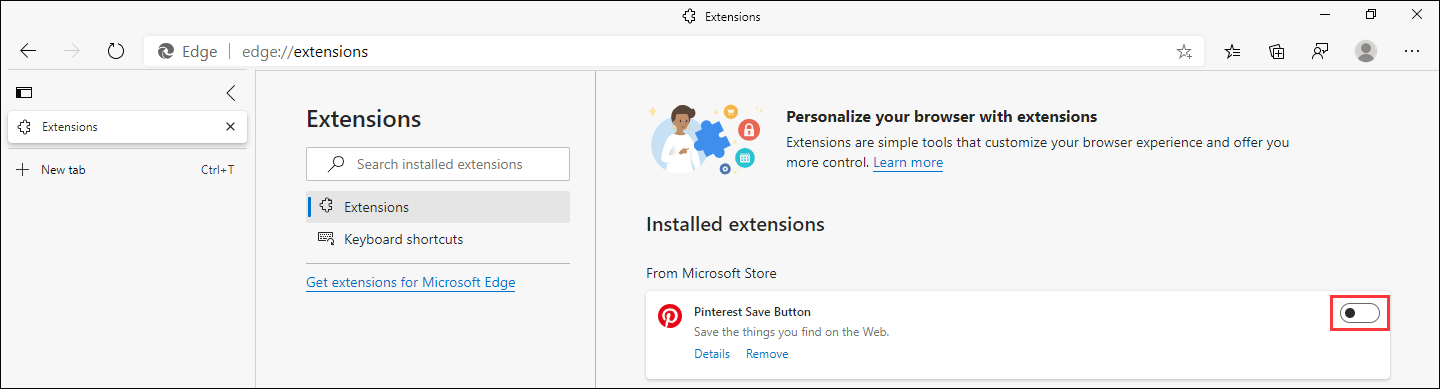Select Extensions in the sidebar menu
This screenshot has width=1440, height=389.
pyautogui.click(x=438, y=207)
